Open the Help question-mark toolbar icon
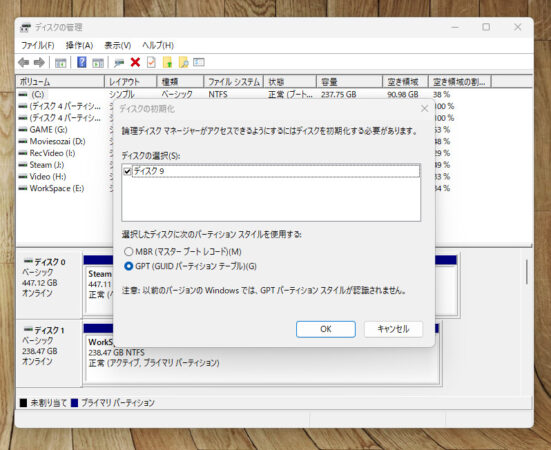This screenshot has height=450, width=551. tap(82, 63)
